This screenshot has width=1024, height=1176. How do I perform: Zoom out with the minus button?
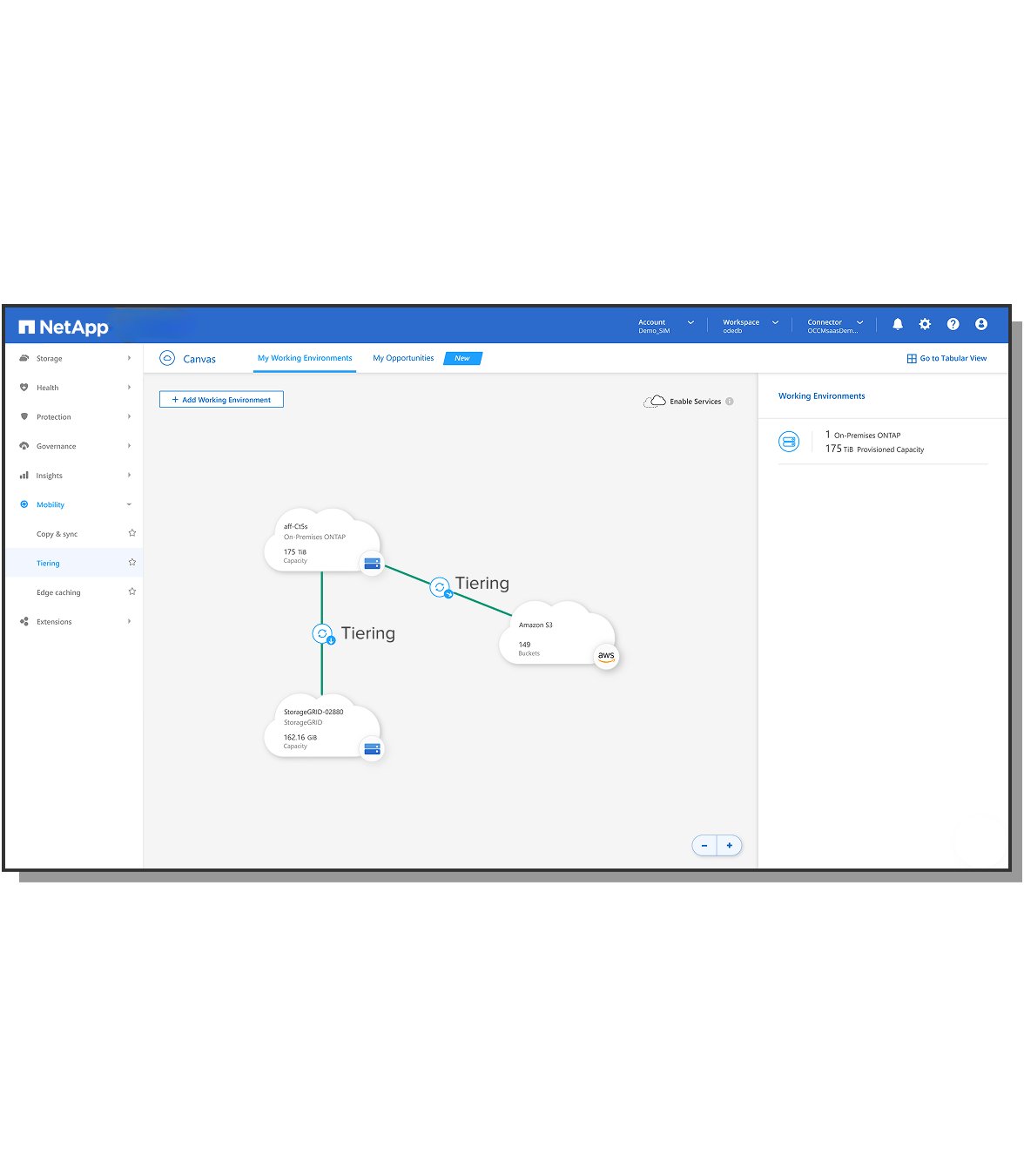click(x=704, y=845)
